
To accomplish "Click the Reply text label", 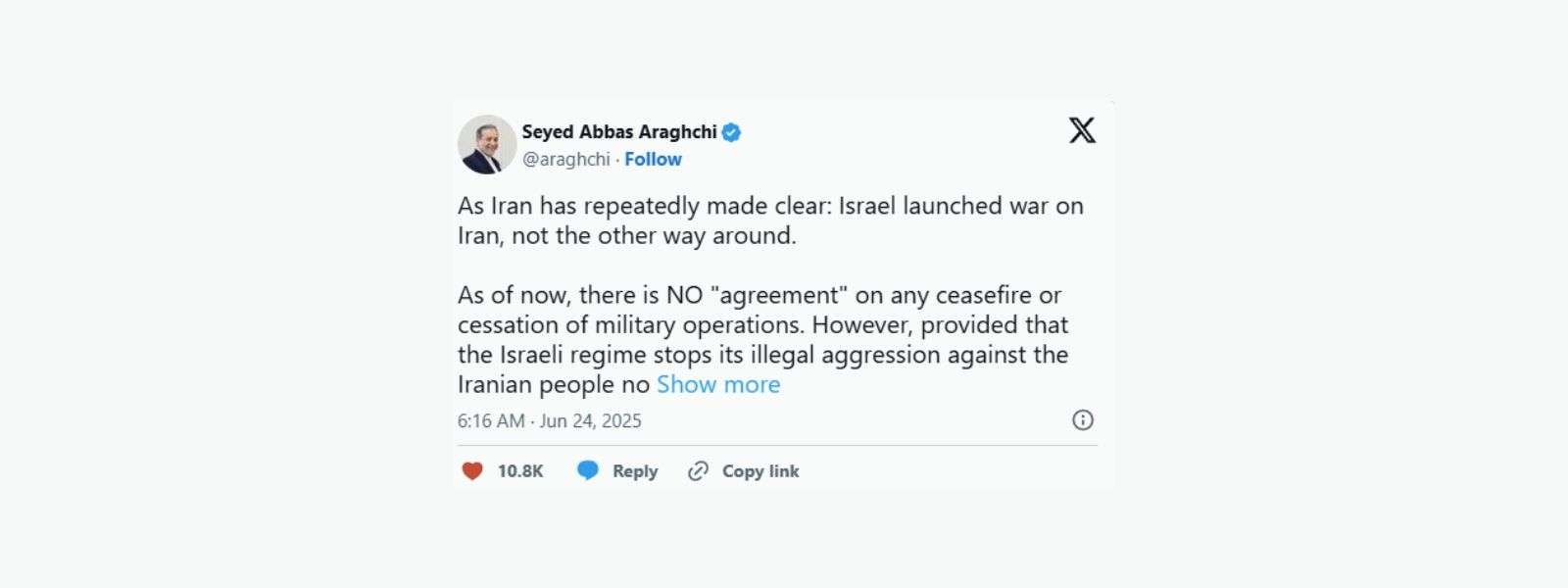I will point(635,471).
